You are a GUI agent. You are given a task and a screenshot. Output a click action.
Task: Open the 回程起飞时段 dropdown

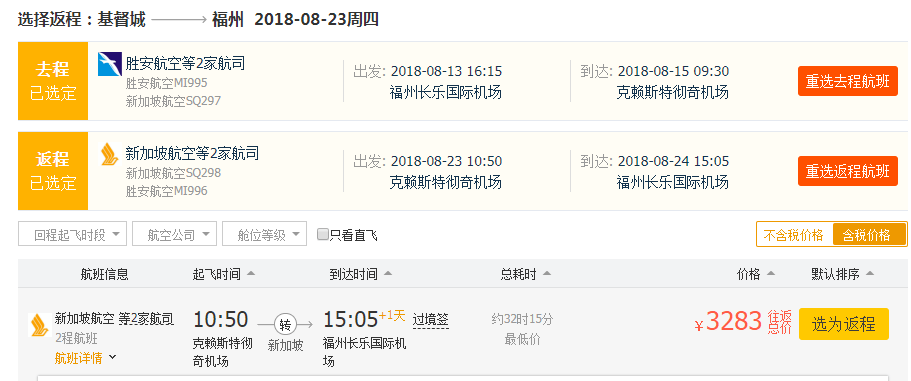(x=73, y=234)
